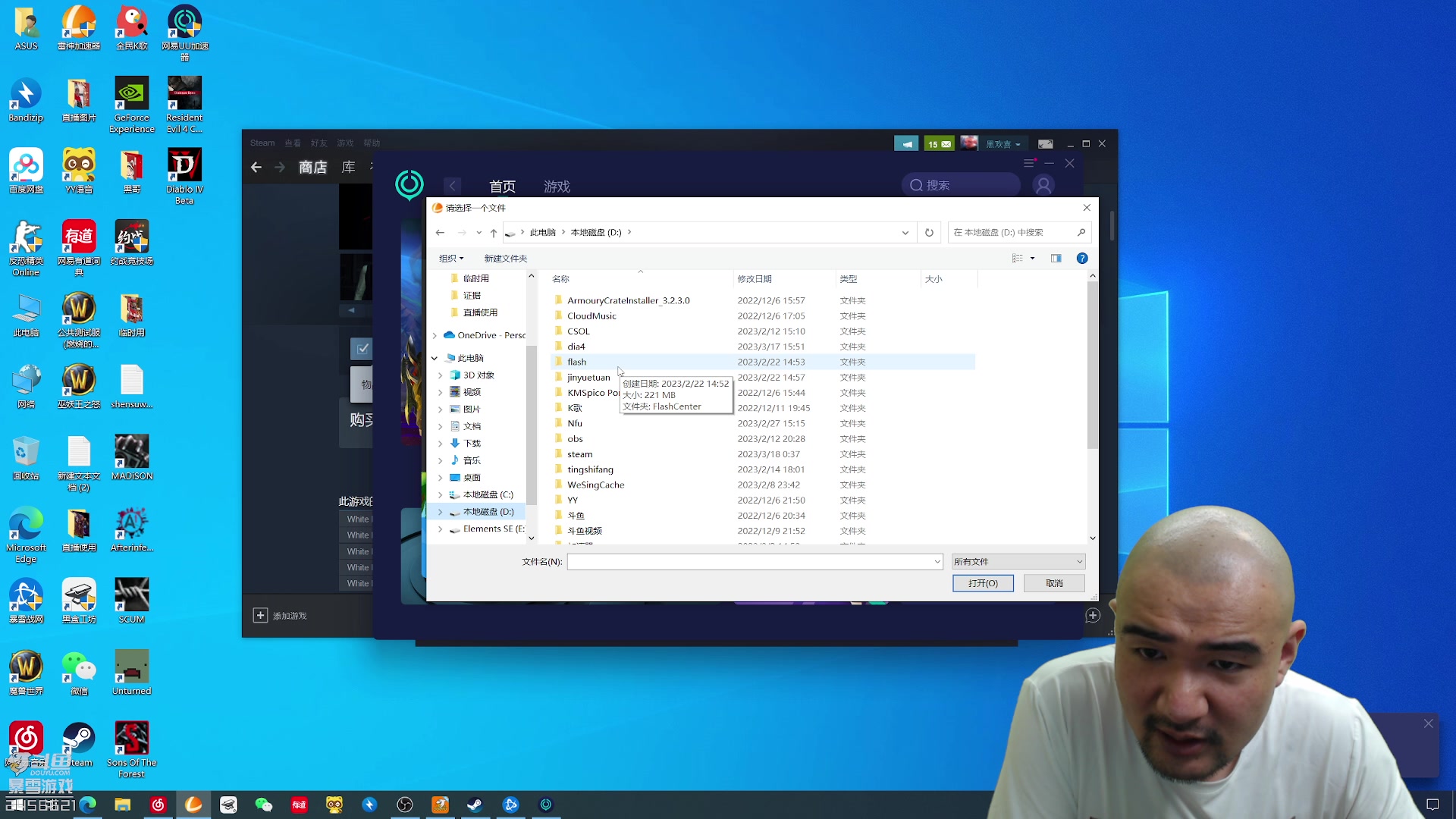Select WeSingCache folder in file list

pyautogui.click(x=596, y=485)
